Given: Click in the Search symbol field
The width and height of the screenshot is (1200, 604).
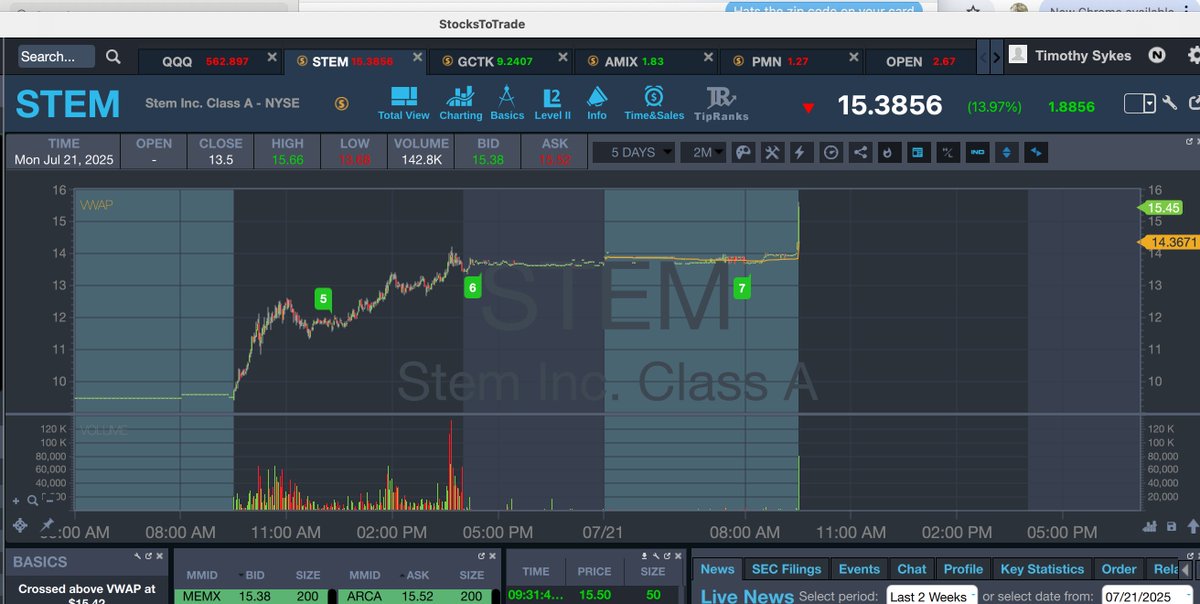Looking at the screenshot, I should (57, 56).
